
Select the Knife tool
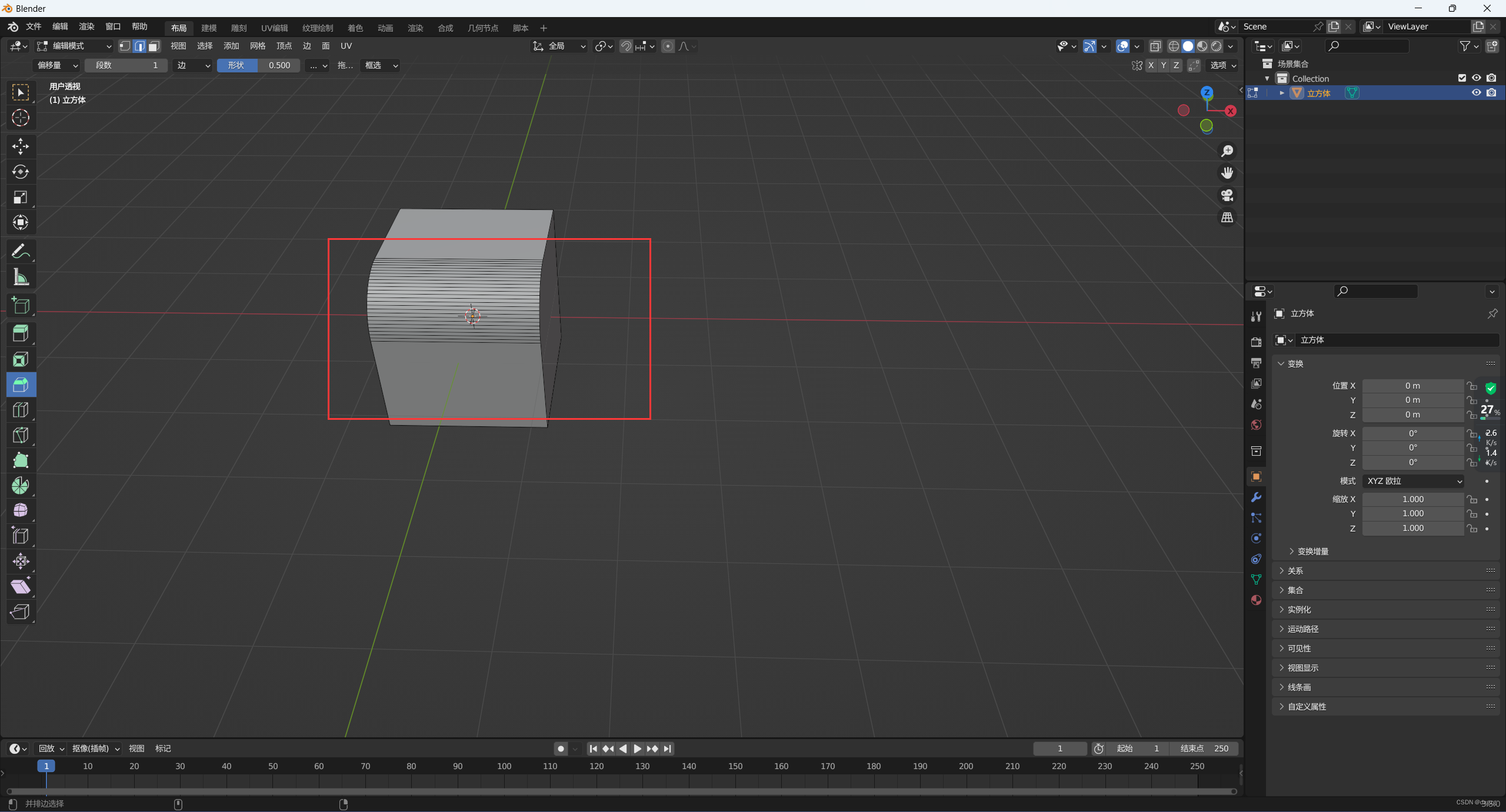21,435
